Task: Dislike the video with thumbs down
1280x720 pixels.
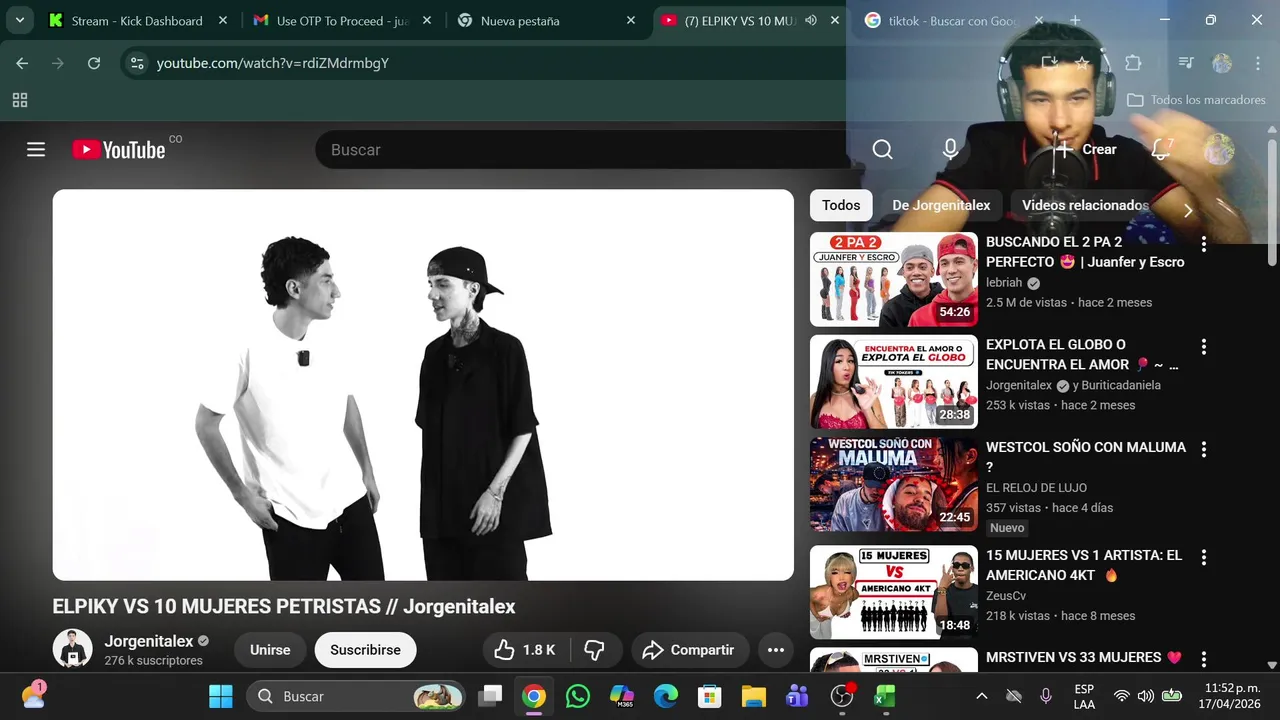Action: [595, 650]
